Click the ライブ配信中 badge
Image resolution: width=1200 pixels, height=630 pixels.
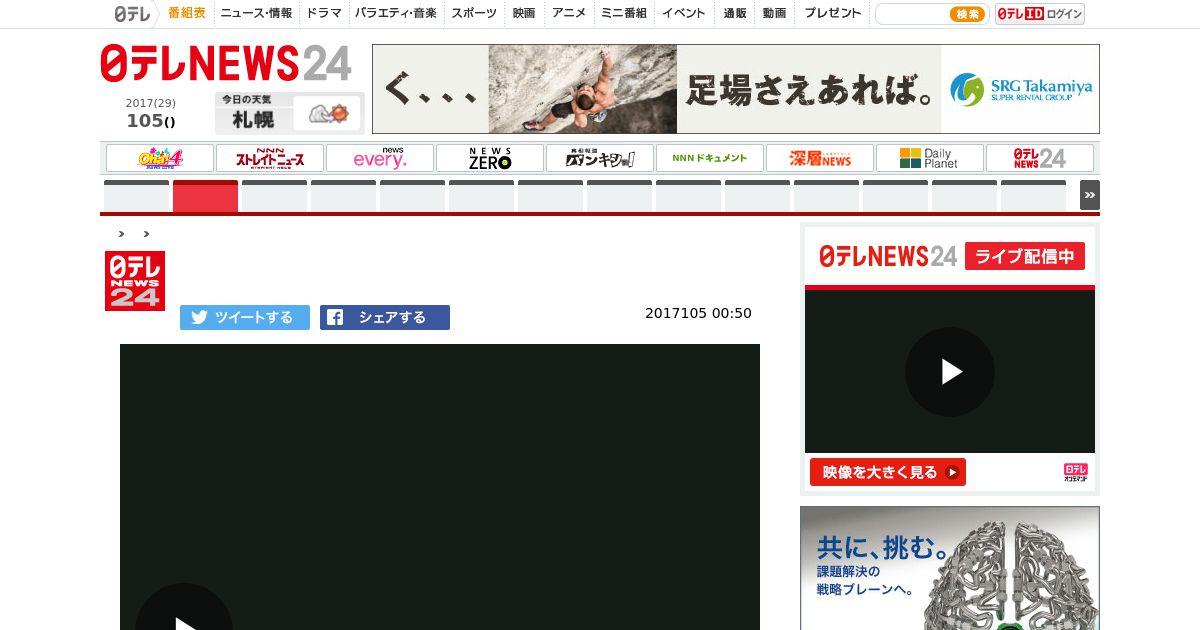pyautogui.click(x=1025, y=256)
